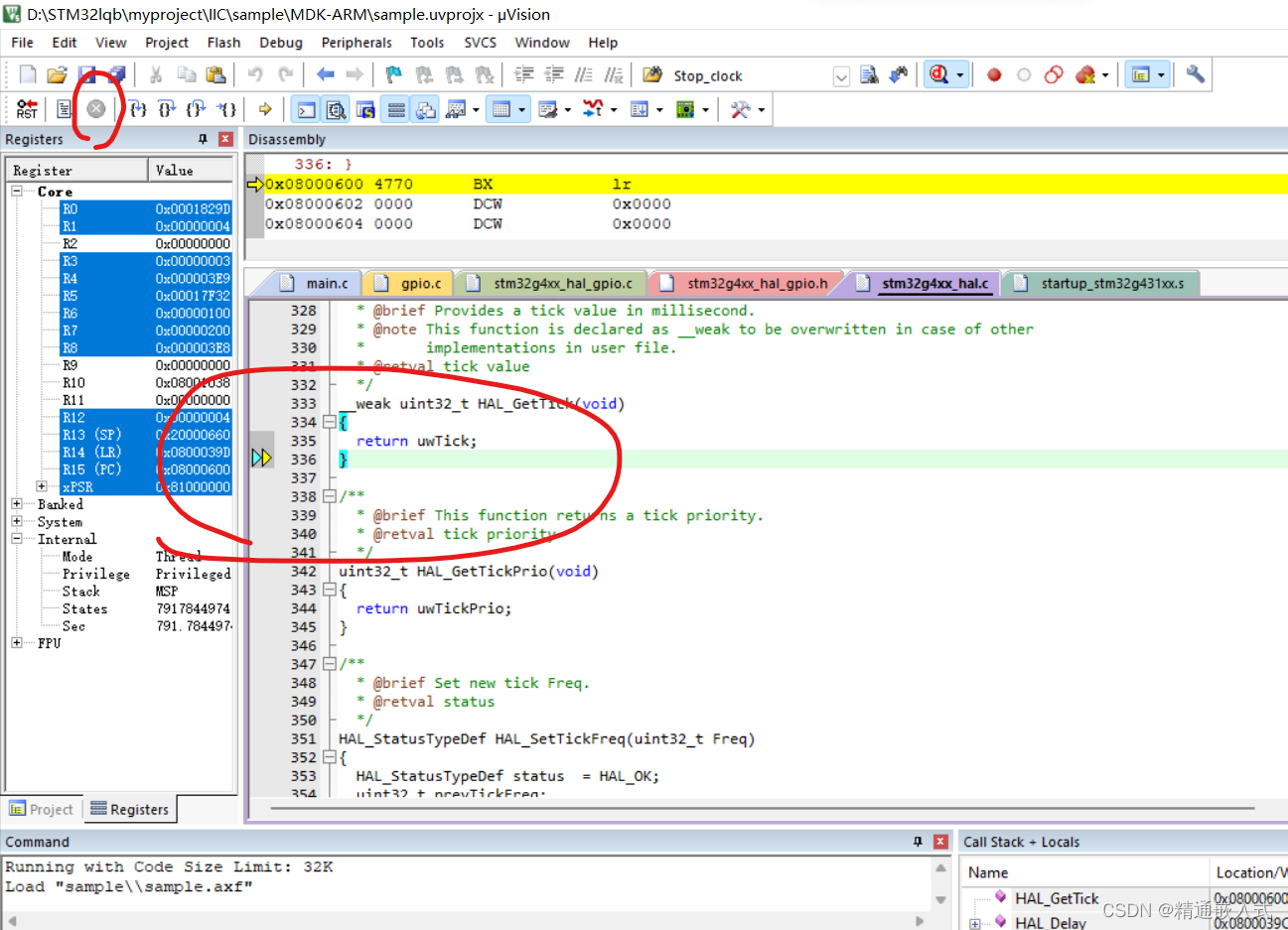Click the Name column header in Call Stack
Viewport: 1288px width, 930px height.
click(1086, 872)
